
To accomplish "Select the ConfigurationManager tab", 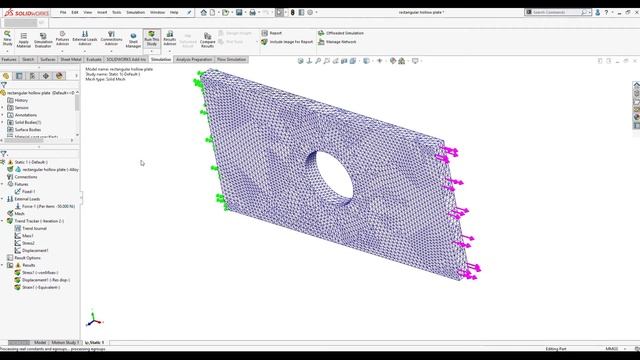I will [x=32, y=76].
